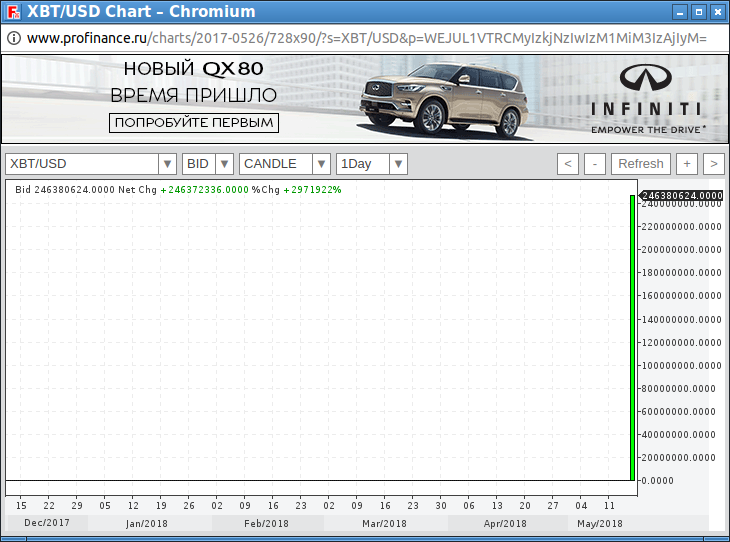The image size is (730, 542).
Task: Click the page info icon in address bar
Action: 13,38
